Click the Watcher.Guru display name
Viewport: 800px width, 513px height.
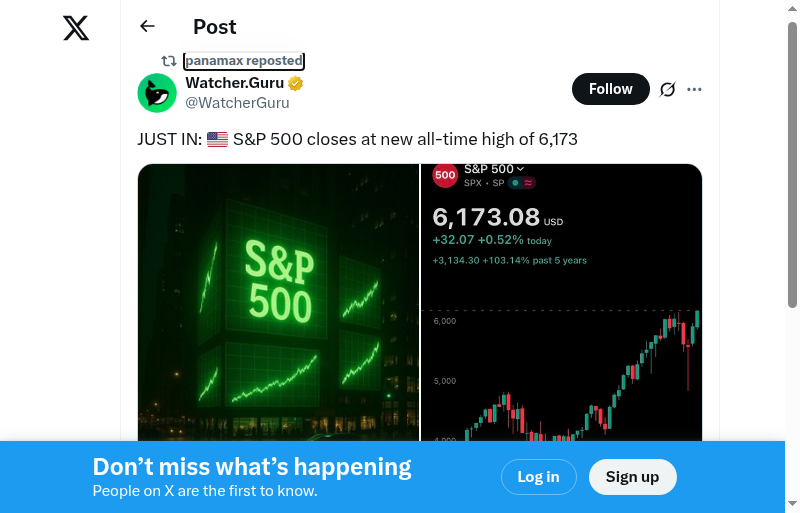(x=234, y=83)
